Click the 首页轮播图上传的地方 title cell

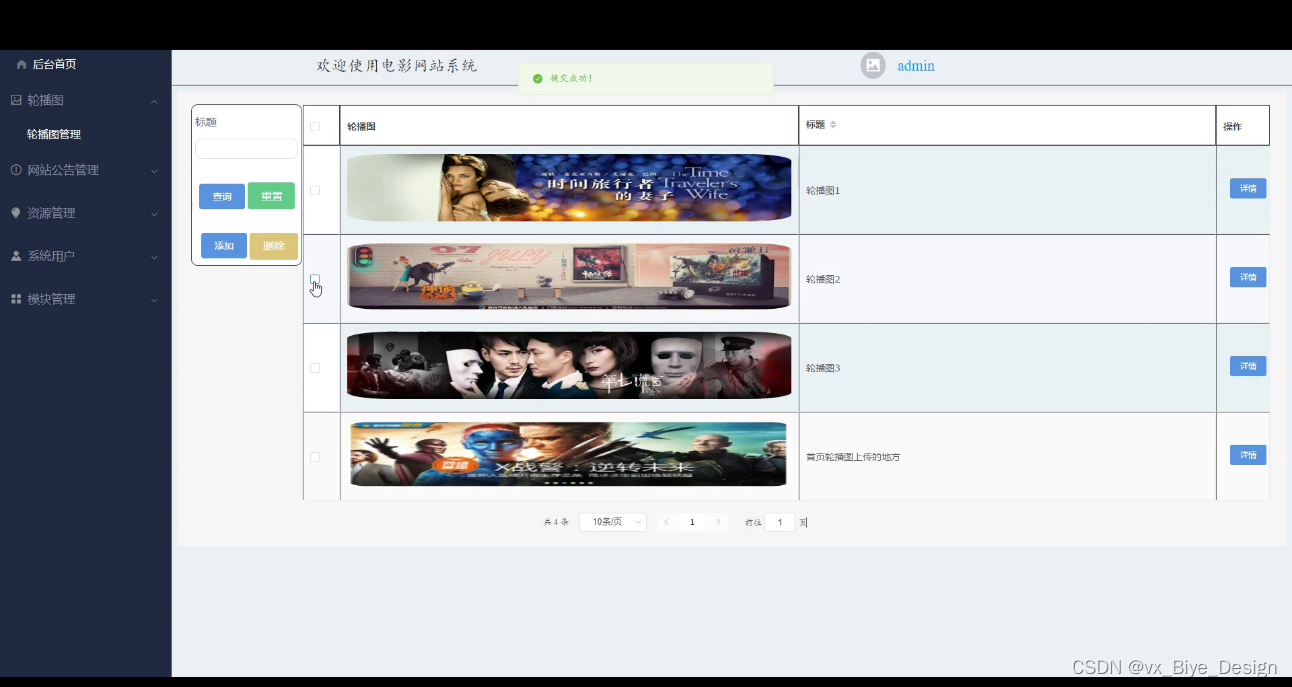1007,457
